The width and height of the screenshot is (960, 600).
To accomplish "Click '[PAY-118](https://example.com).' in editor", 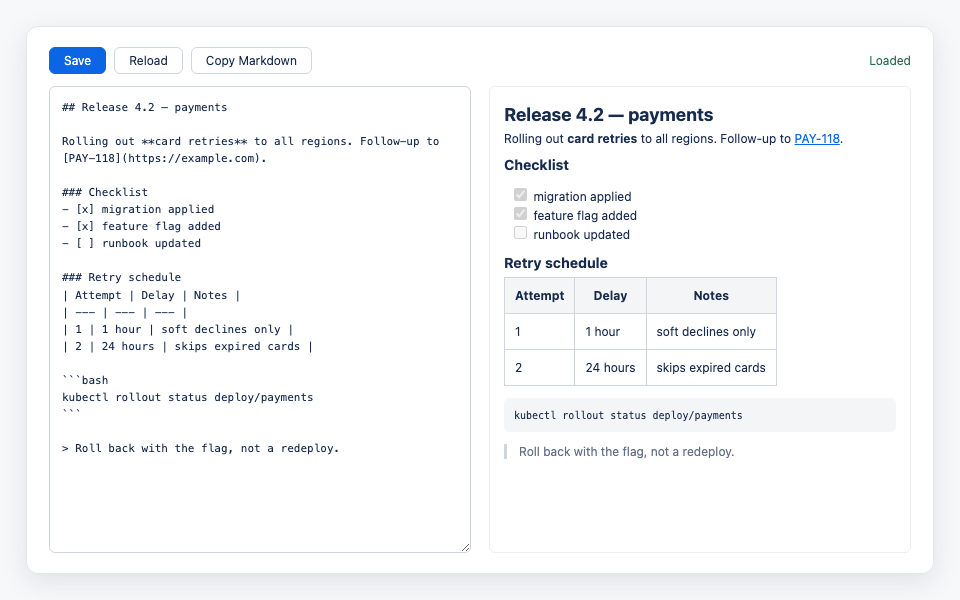I will pos(164,159).
